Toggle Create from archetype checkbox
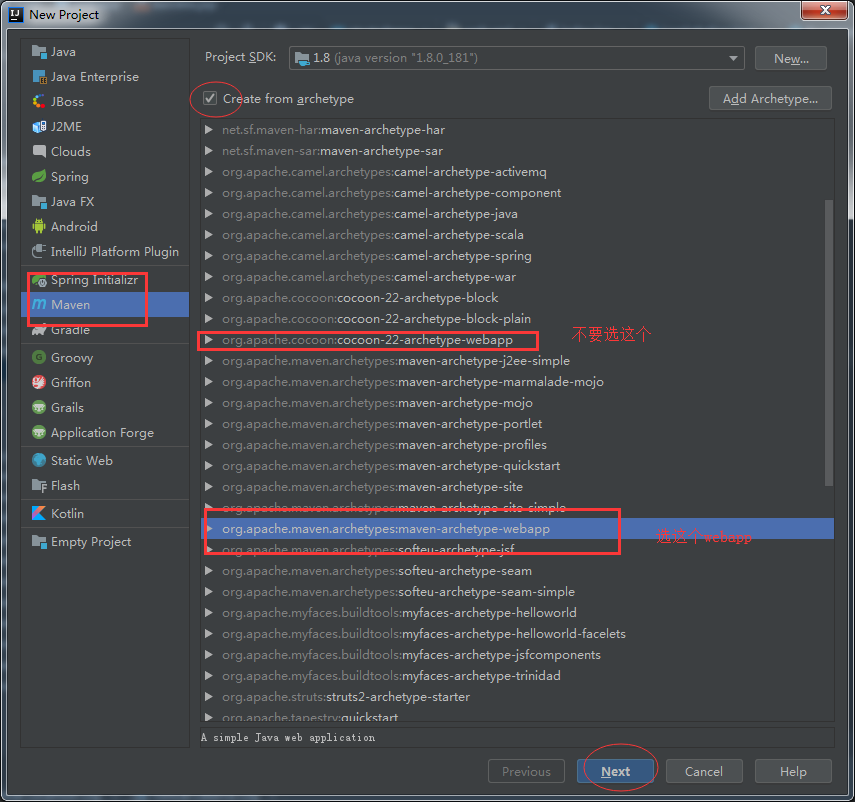The width and height of the screenshot is (855, 802). coord(210,98)
